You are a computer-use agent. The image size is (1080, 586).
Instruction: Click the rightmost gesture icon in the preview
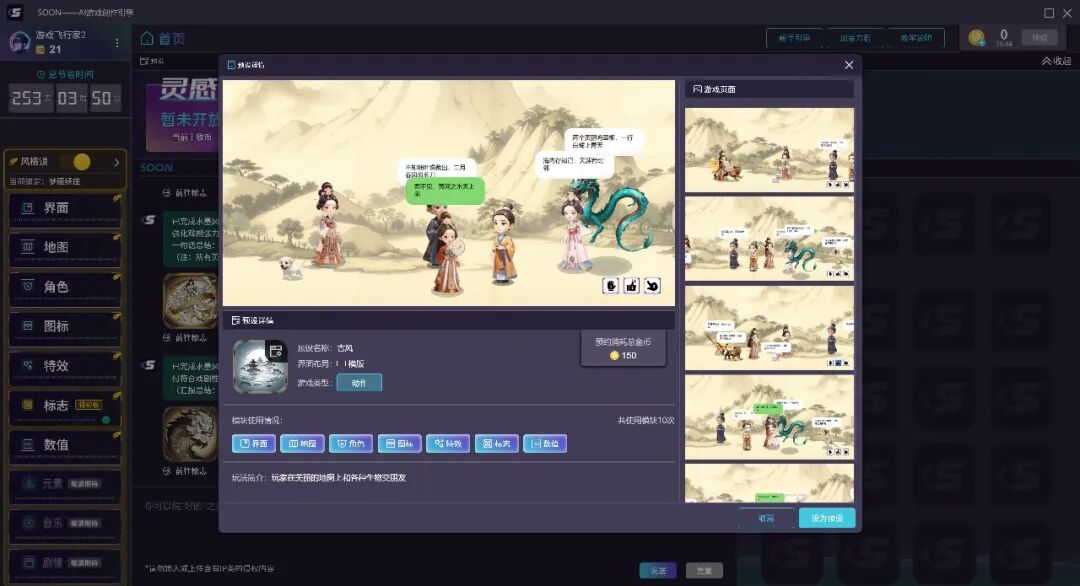[652, 286]
